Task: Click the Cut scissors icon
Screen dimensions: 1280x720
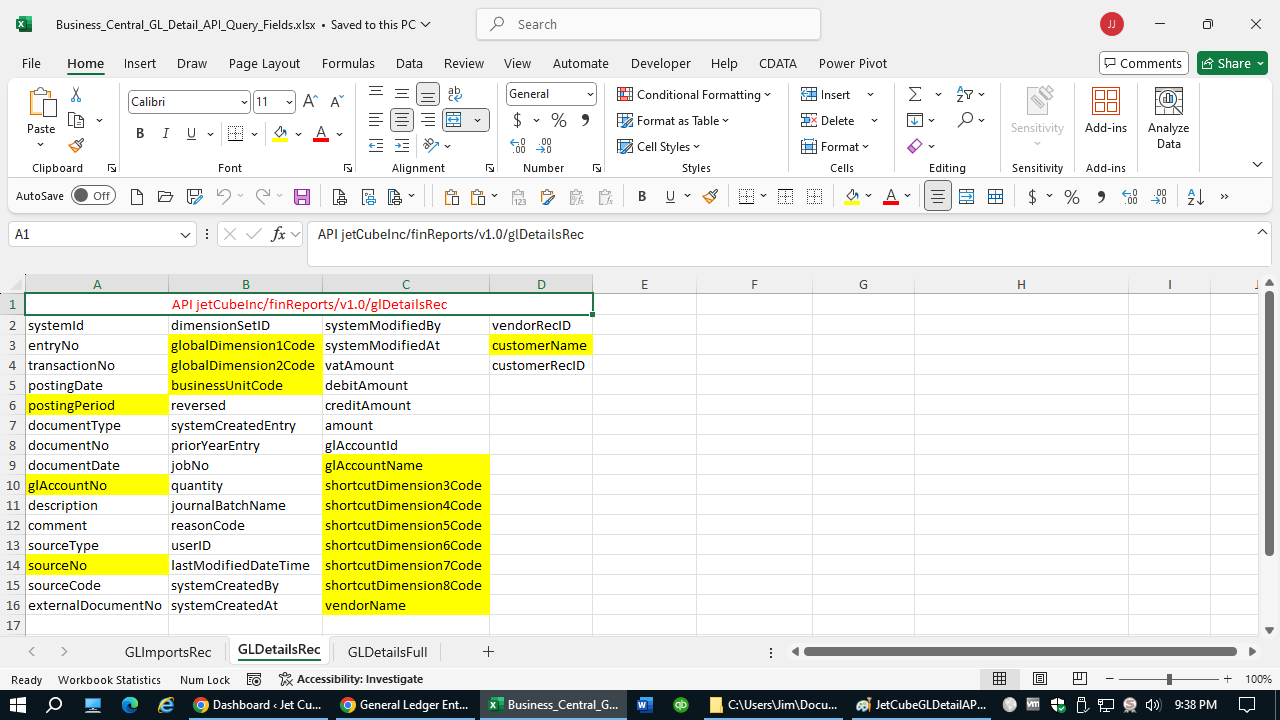Action: 76,94
